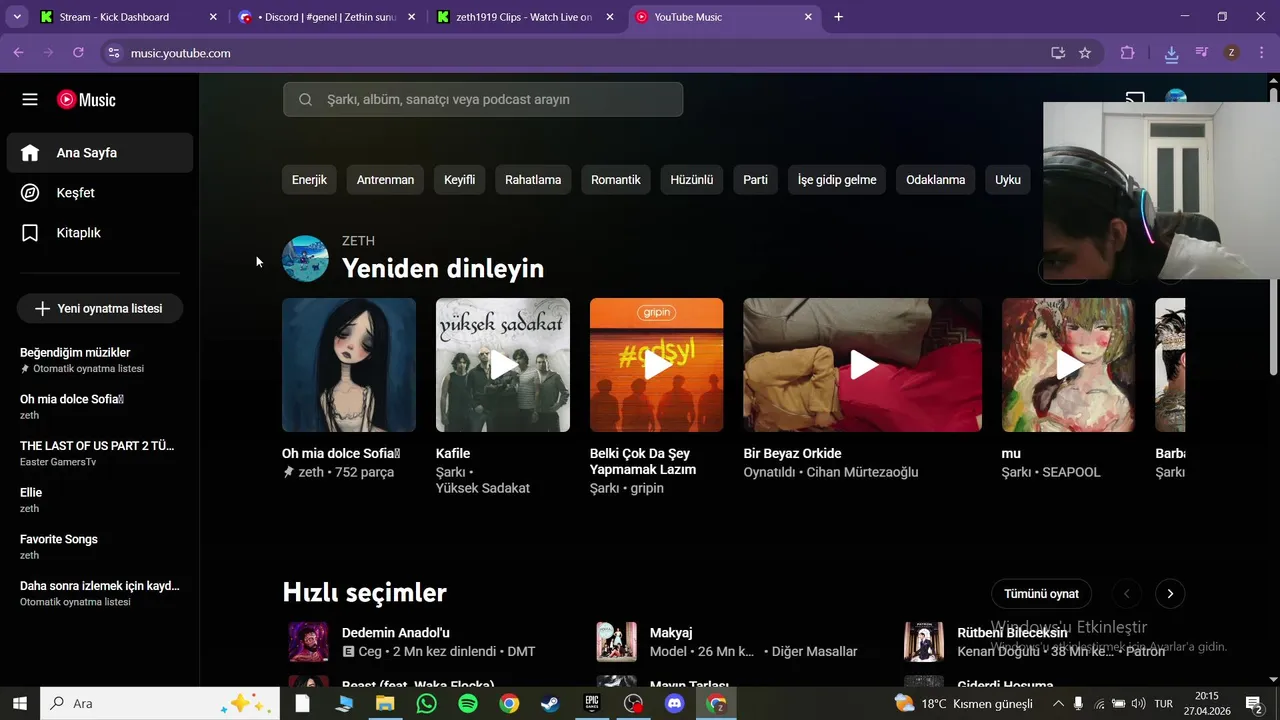
Task: Open WhatsApp from the taskbar
Action: pos(427,704)
